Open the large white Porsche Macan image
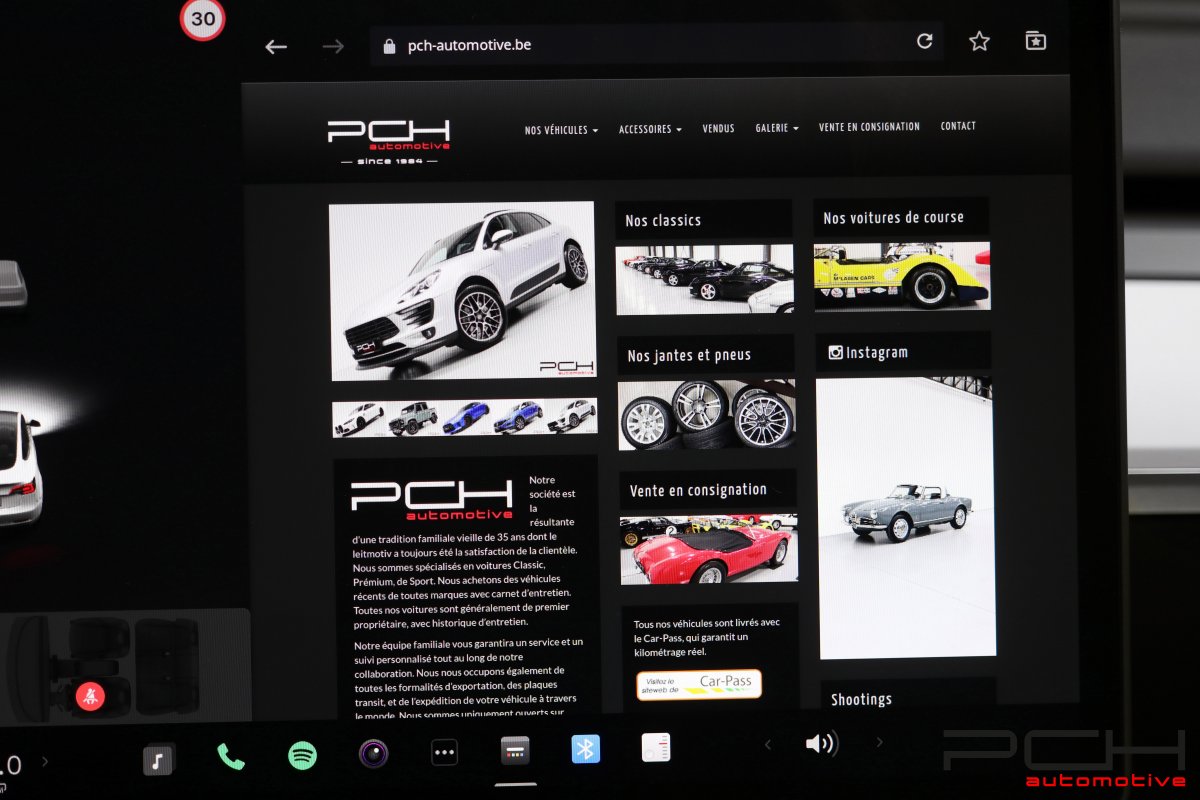The height and width of the screenshot is (800, 1200). click(463, 291)
